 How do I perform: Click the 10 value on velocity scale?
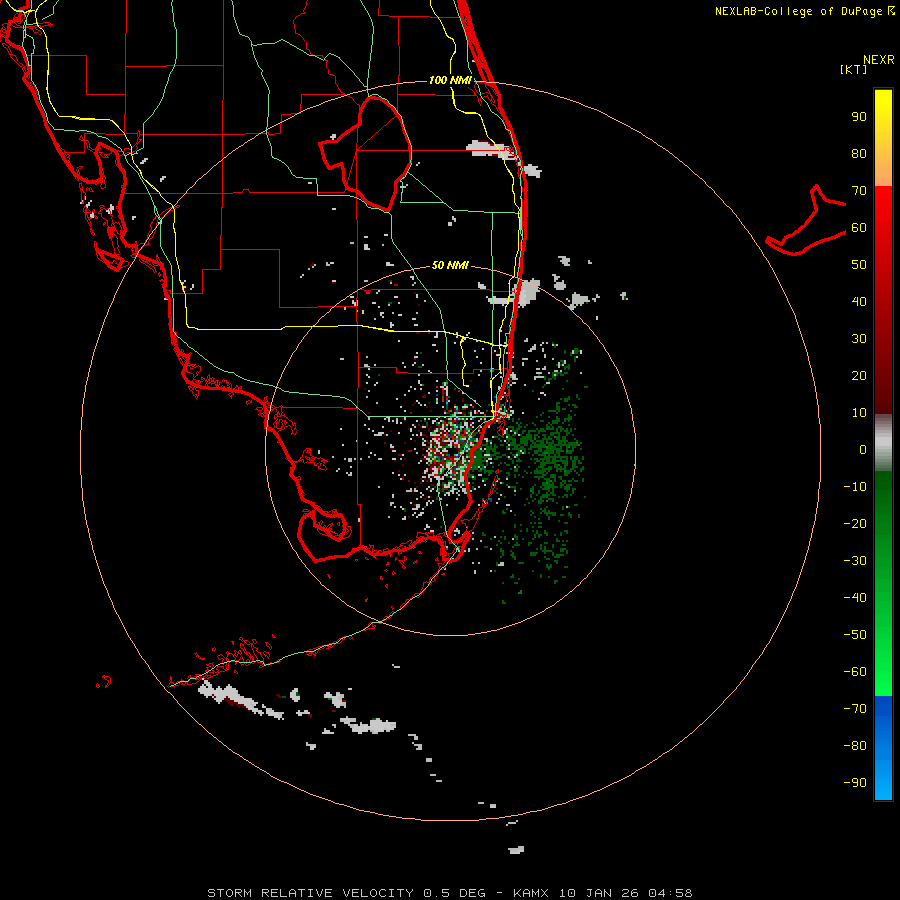point(859,413)
